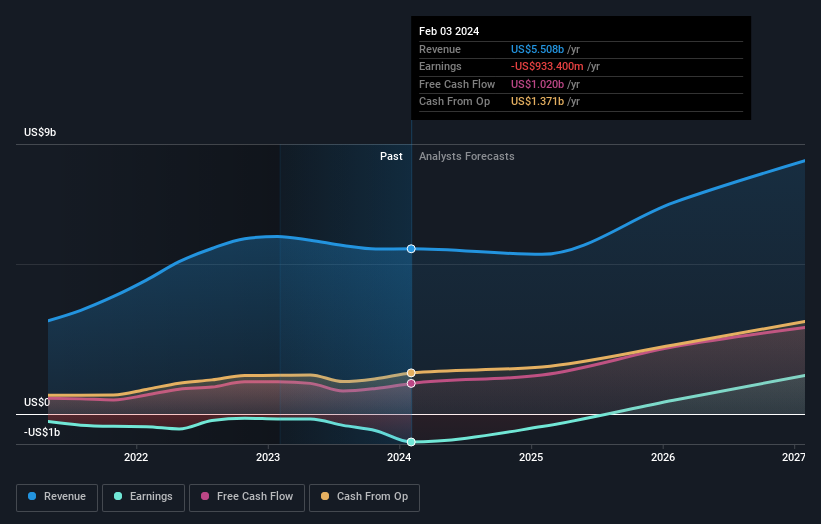
Task: Click the Free Cash Flow label in tooltip
Action: 457,84
